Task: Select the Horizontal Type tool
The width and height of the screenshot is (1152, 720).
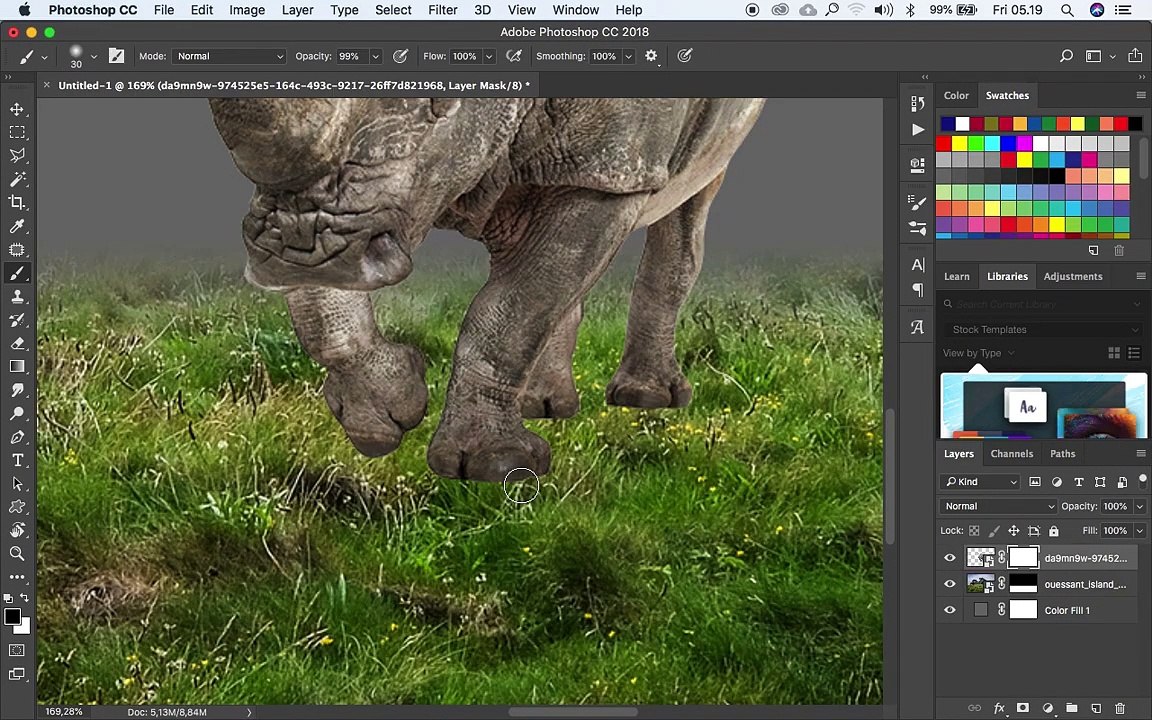Action: pos(17,461)
